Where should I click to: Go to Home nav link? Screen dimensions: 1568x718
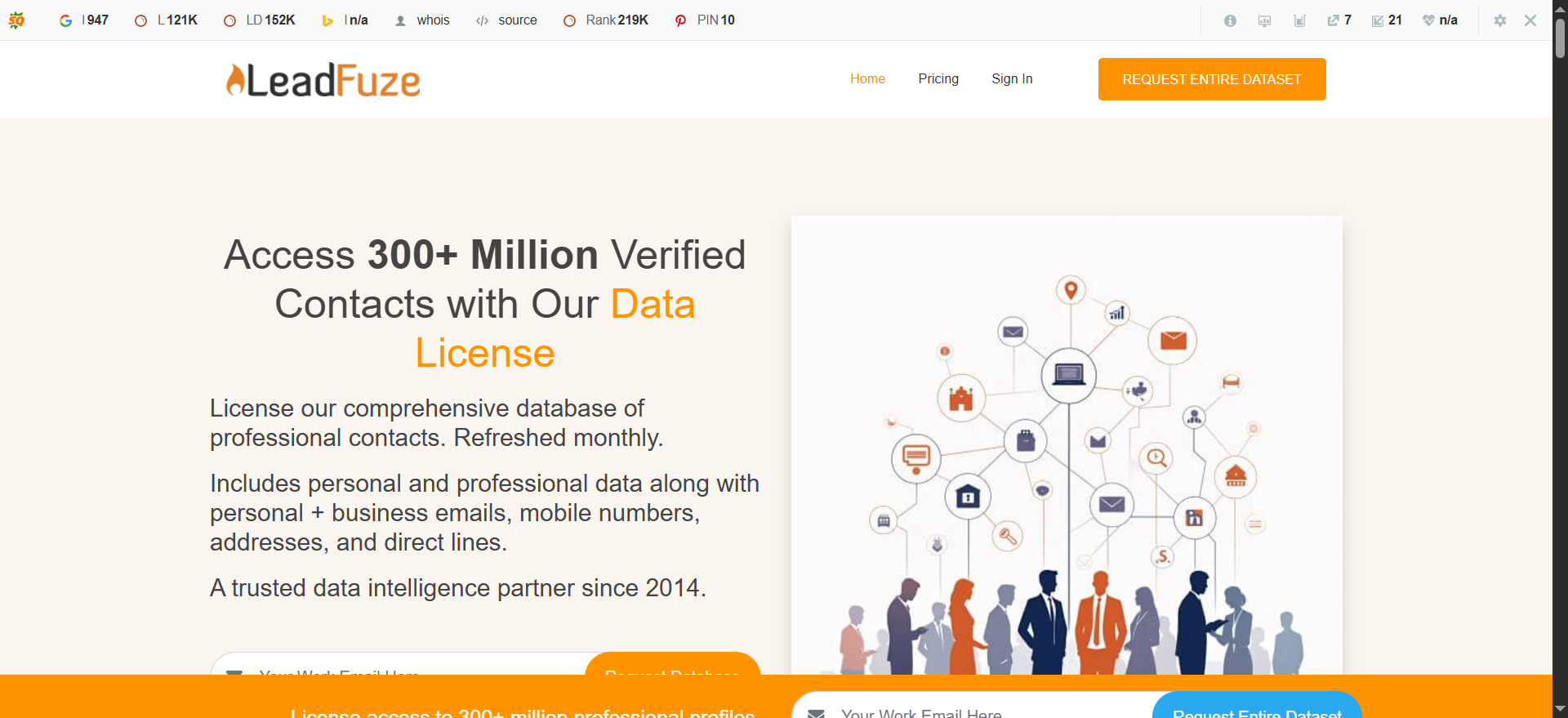tap(867, 79)
